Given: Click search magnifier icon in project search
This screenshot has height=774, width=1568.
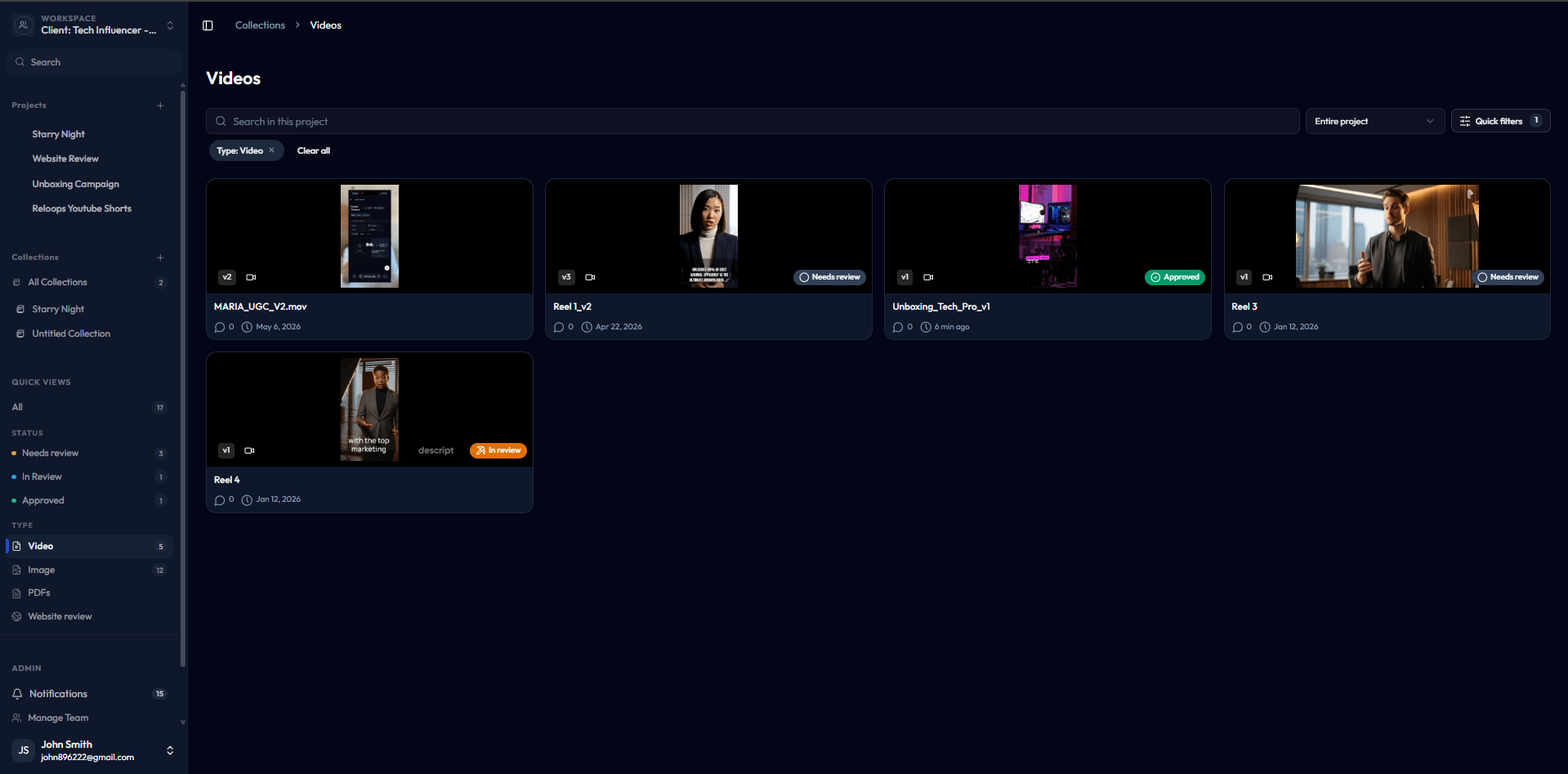Looking at the screenshot, I should [221, 121].
